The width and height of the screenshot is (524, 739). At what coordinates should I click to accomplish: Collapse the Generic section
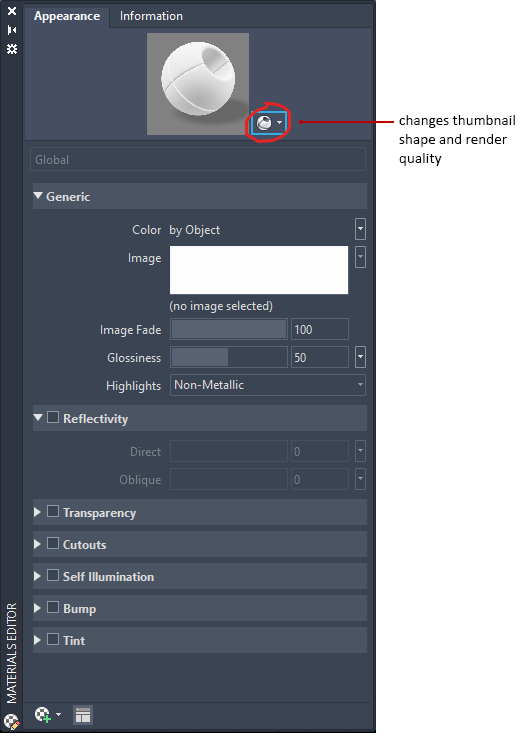click(x=38, y=195)
